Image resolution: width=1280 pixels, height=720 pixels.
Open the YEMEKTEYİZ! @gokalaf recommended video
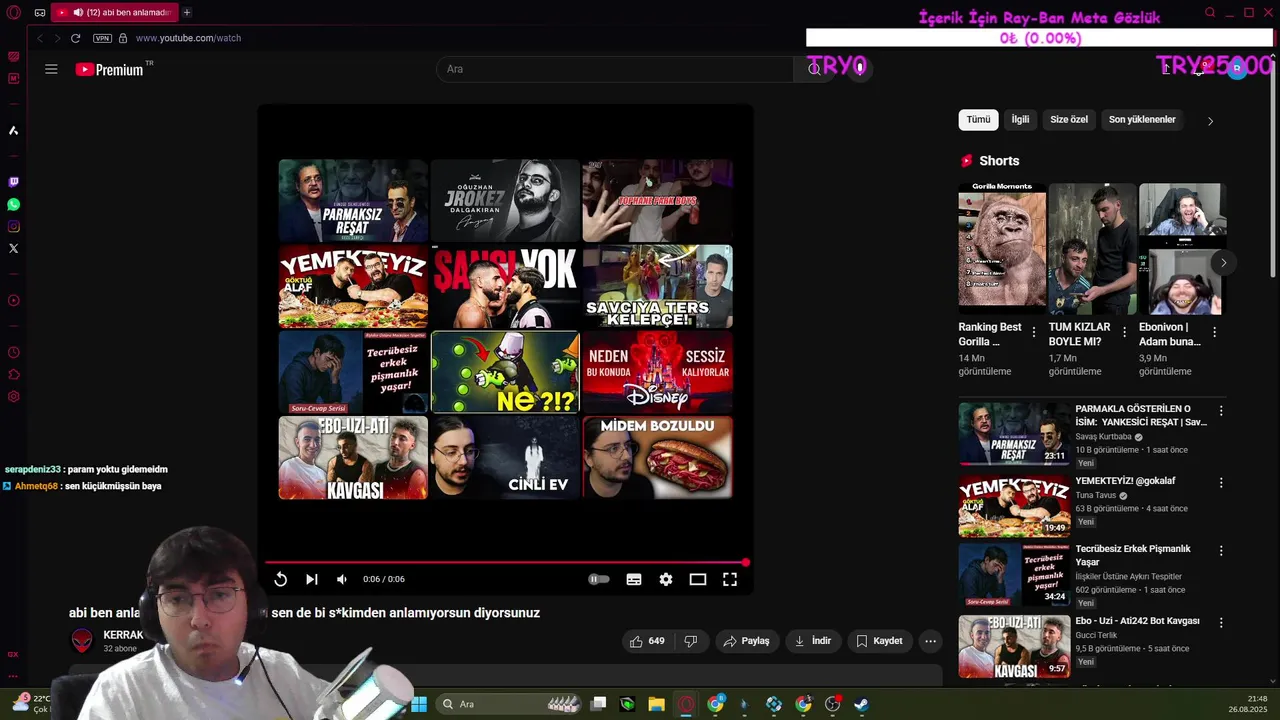[x=1125, y=481]
